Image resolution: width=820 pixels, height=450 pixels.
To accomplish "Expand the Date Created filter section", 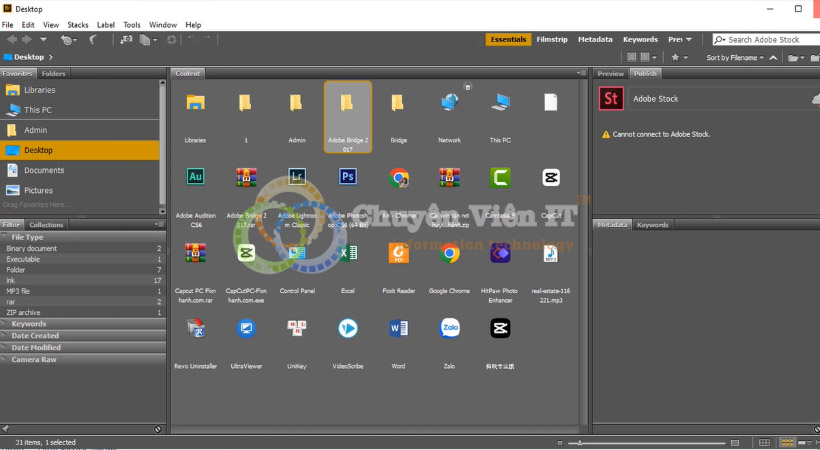I will pos(35,336).
